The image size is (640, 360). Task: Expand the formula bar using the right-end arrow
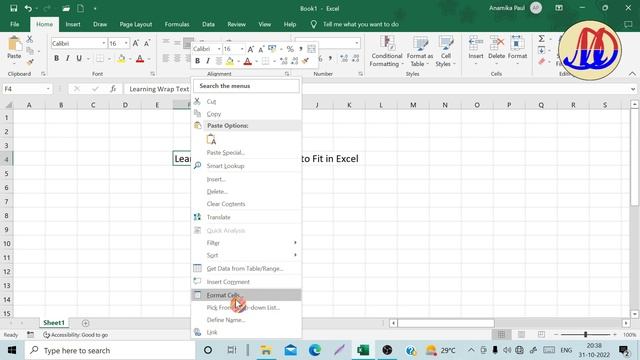click(x=633, y=89)
